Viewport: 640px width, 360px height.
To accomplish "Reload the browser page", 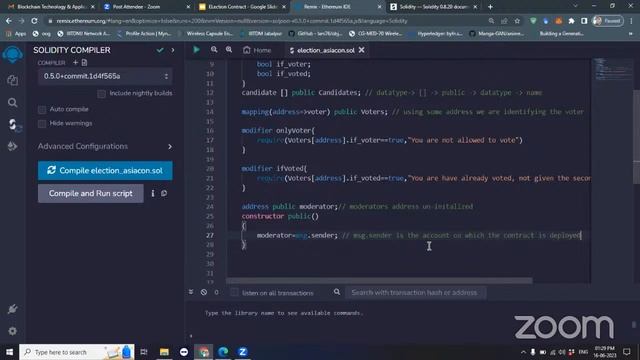I will pos(34,21).
